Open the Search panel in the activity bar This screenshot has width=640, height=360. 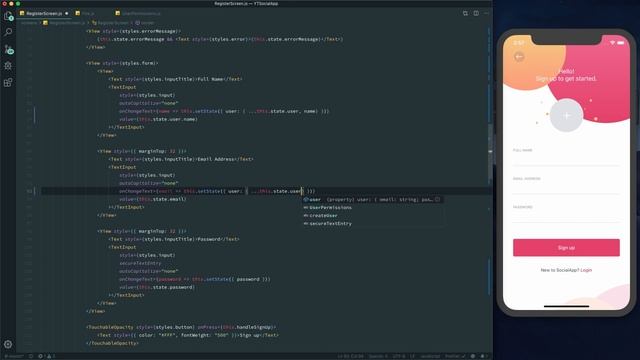[x=8, y=32]
